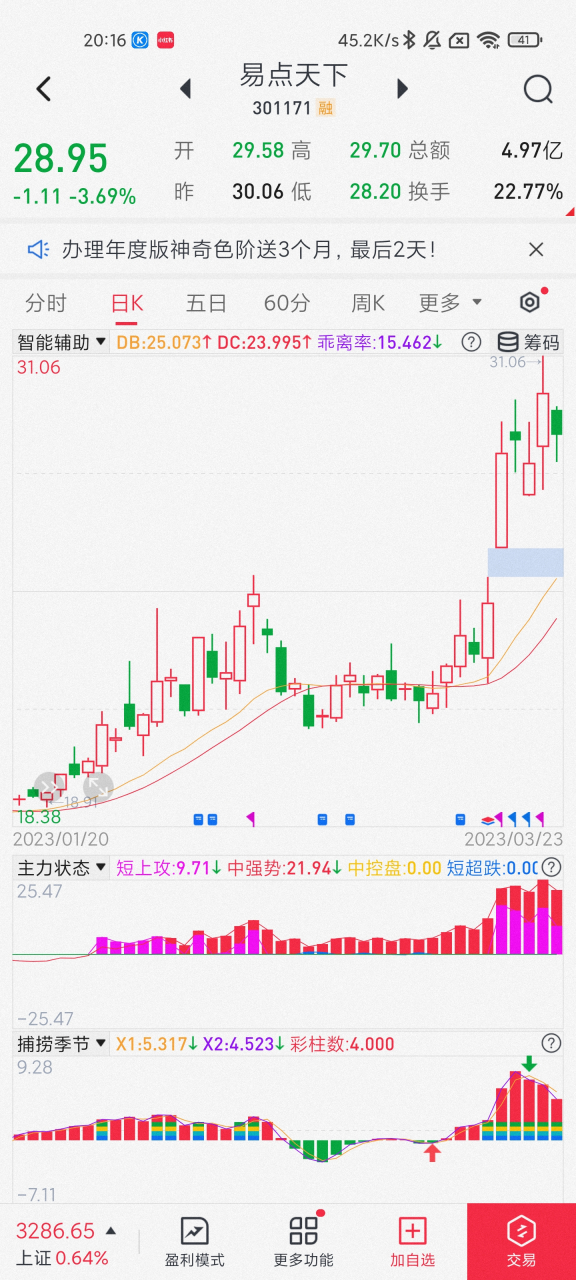
Task: Switch to previous stock with left triangle
Action: (x=185, y=89)
